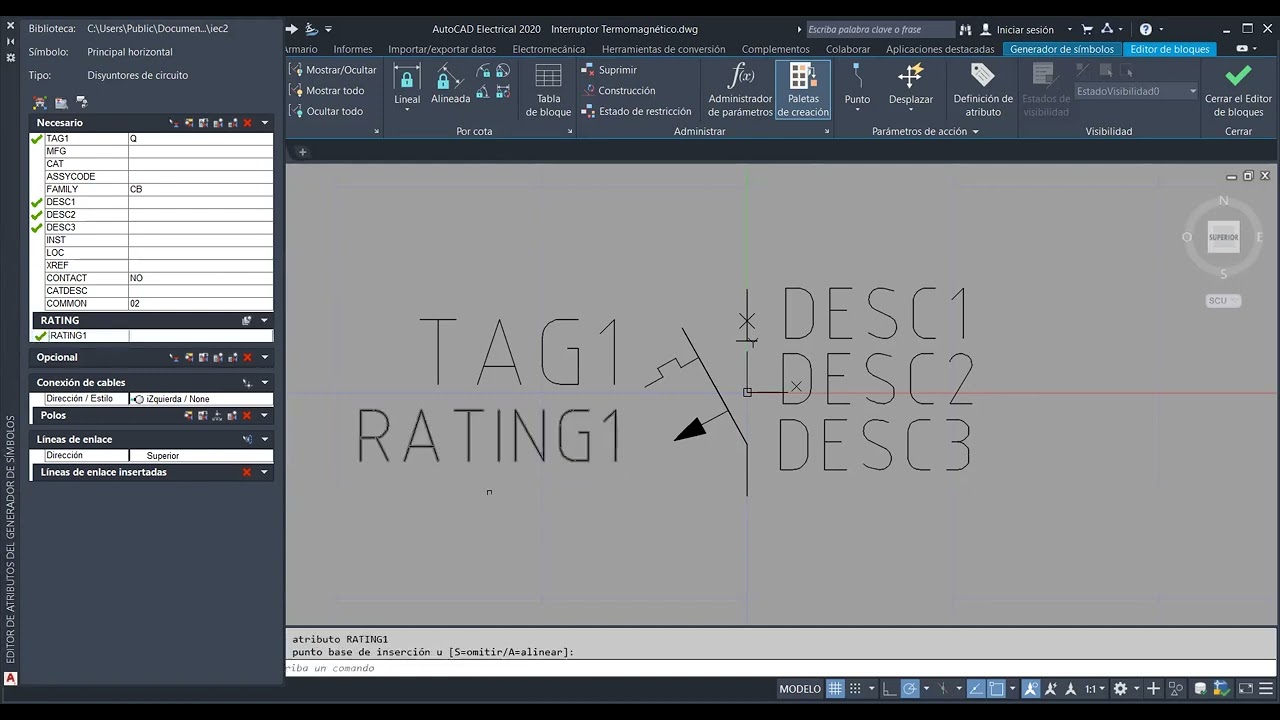
Task: Add a new drawing tab with plus
Action: 302,152
